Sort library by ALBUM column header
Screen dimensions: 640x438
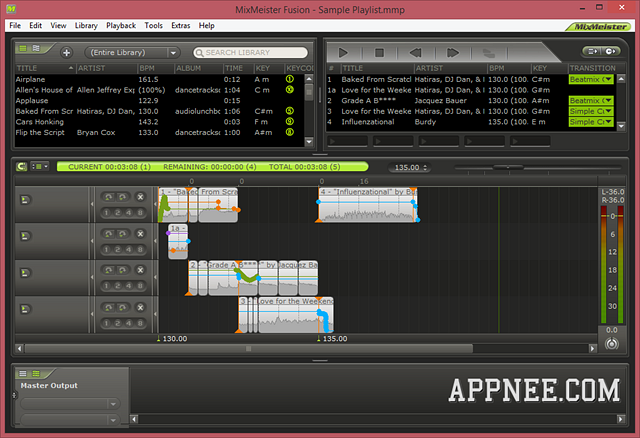199,68
